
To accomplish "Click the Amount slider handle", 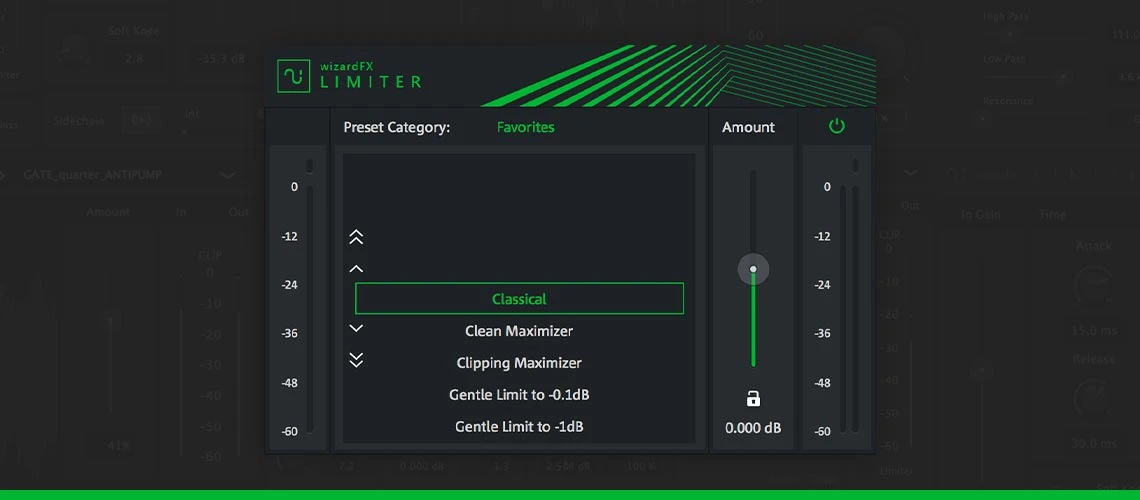I will click(x=753, y=269).
